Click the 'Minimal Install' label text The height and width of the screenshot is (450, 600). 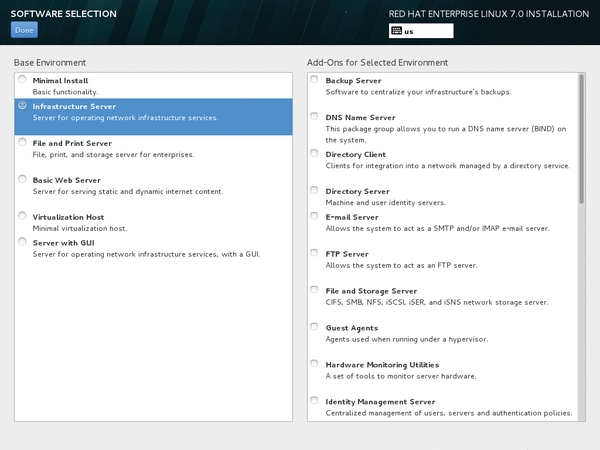60,81
